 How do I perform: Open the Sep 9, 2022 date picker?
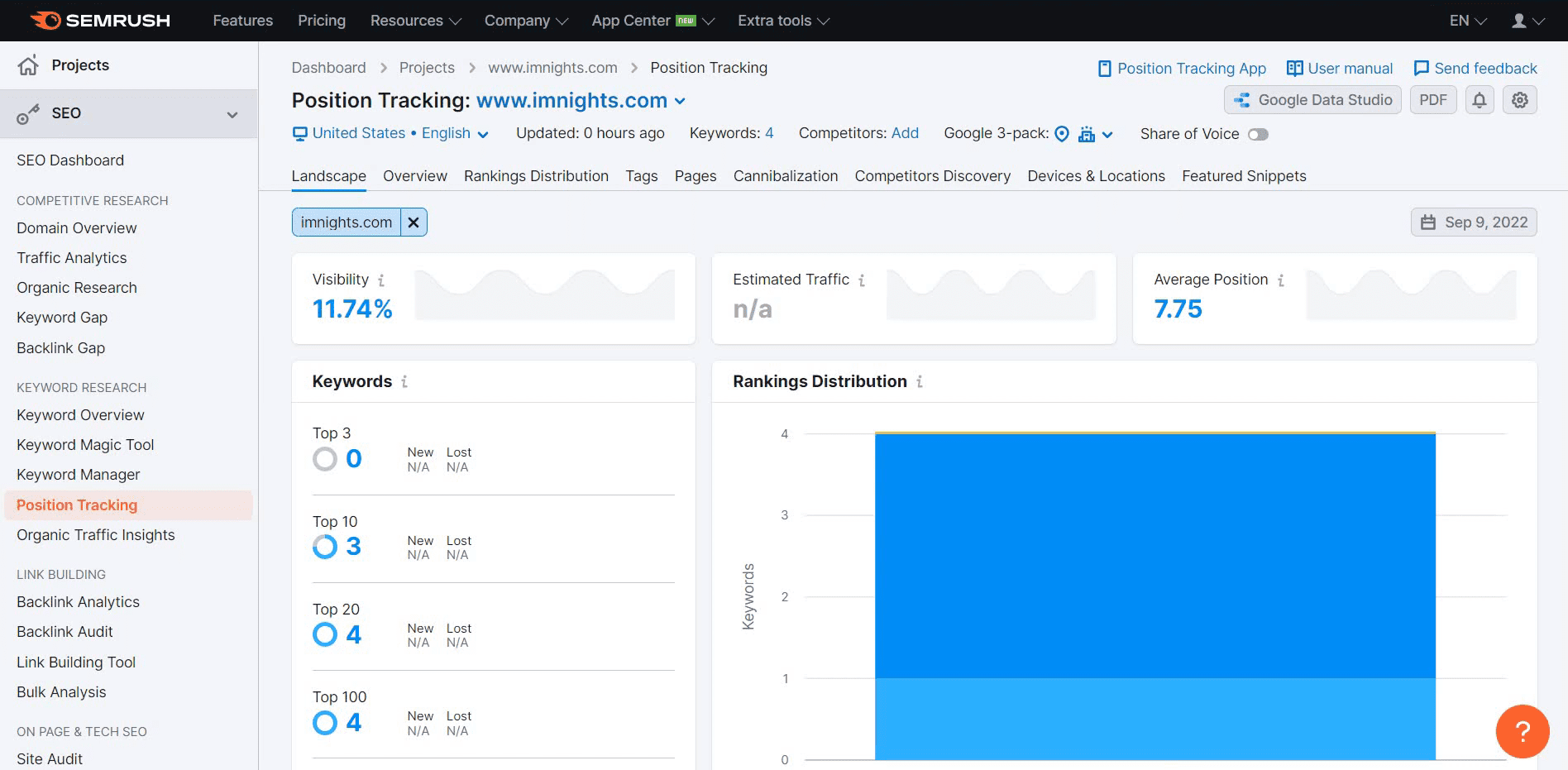pyautogui.click(x=1474, y=222)
